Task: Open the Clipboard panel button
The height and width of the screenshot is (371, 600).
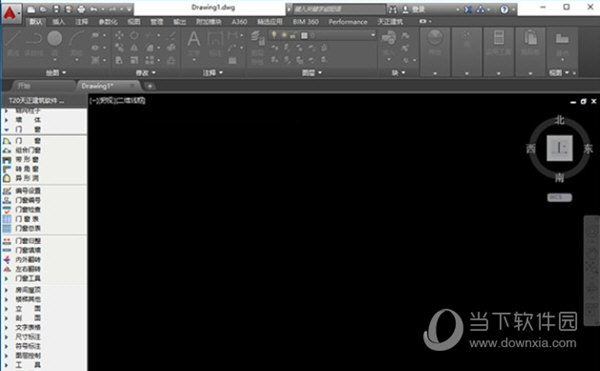Action: [530, 52]
